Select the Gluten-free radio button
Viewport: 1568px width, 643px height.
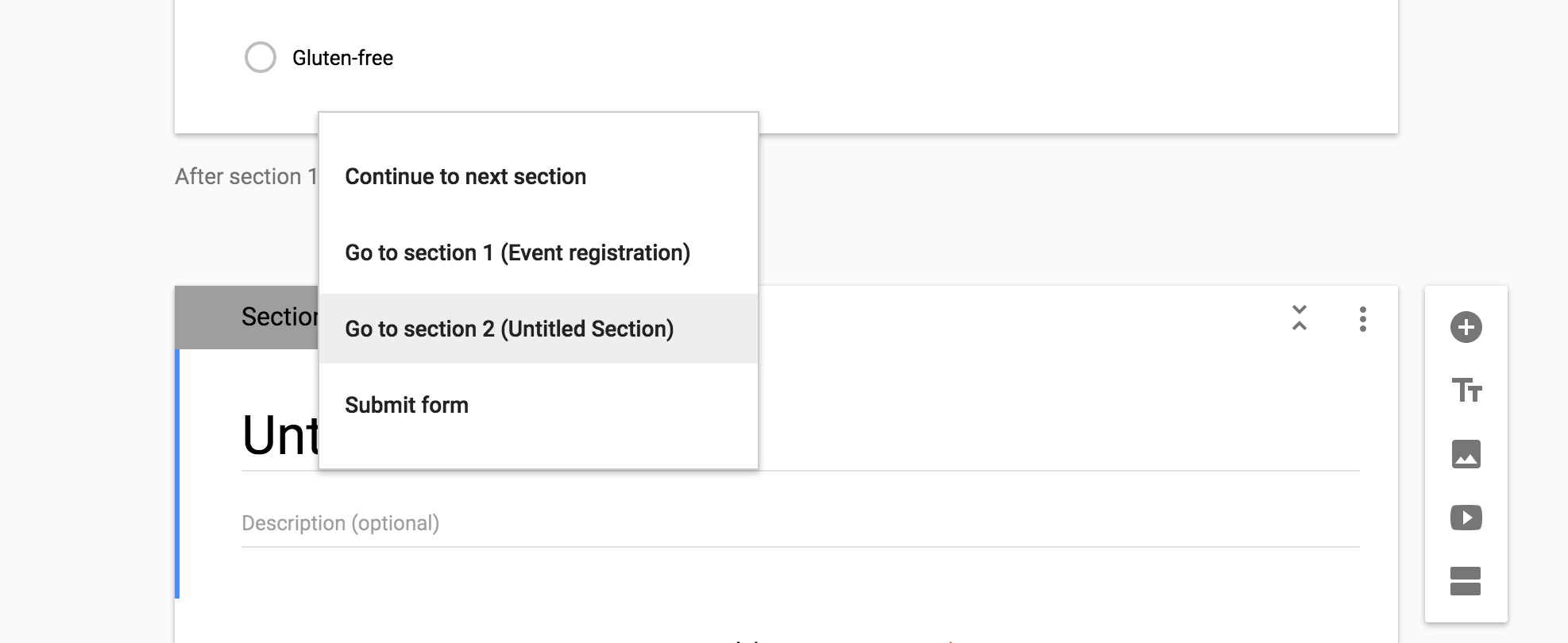261,58
